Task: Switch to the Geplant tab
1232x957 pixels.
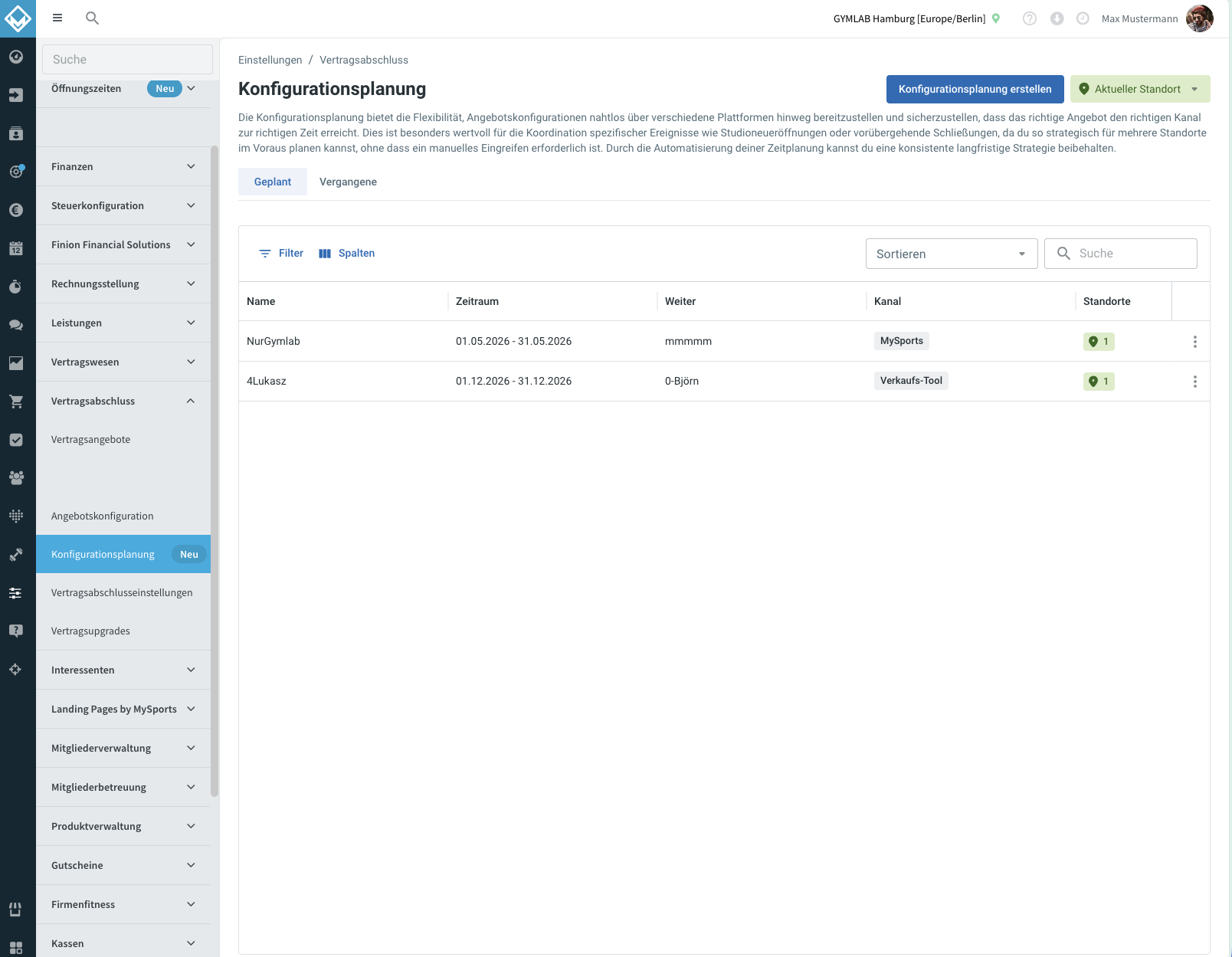Action: (x=273, y=182)
